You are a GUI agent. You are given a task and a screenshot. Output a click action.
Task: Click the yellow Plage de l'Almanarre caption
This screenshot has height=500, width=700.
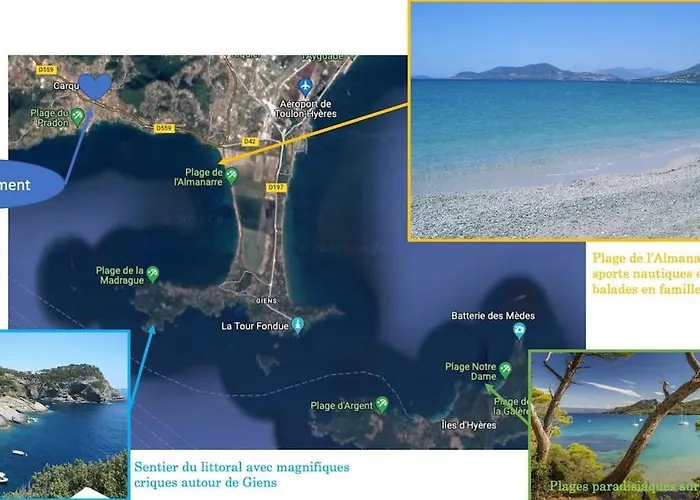pos(646,273)
